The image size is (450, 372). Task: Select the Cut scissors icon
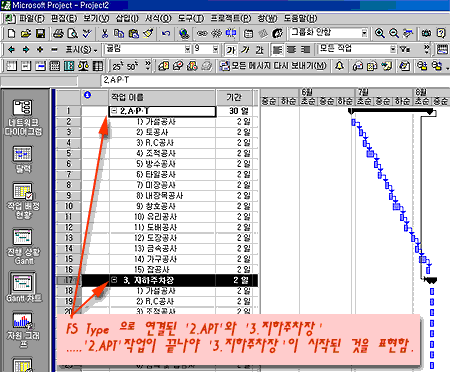click(105, 33)
